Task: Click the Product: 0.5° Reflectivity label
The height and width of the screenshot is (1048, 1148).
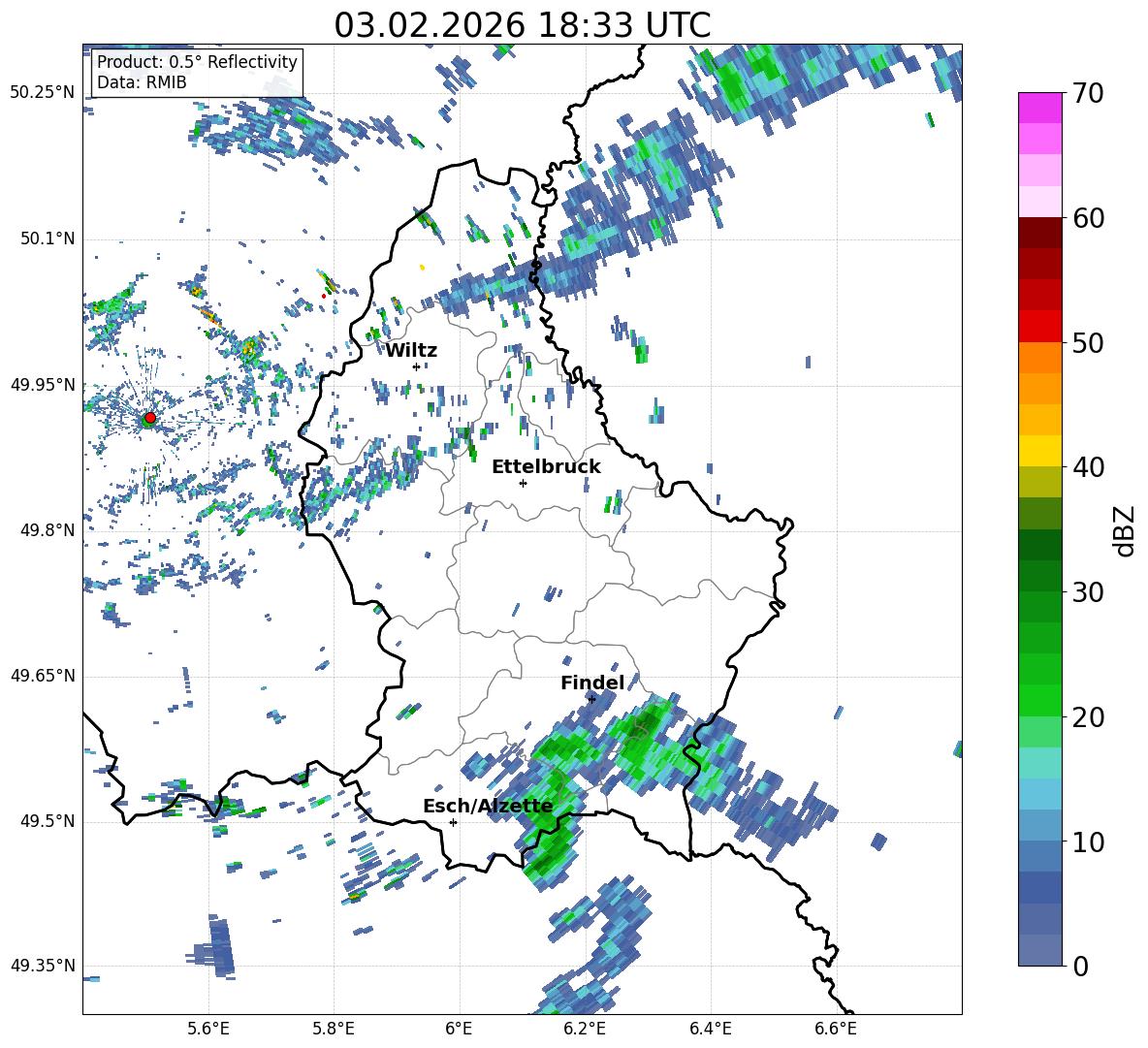Action: 197,61
